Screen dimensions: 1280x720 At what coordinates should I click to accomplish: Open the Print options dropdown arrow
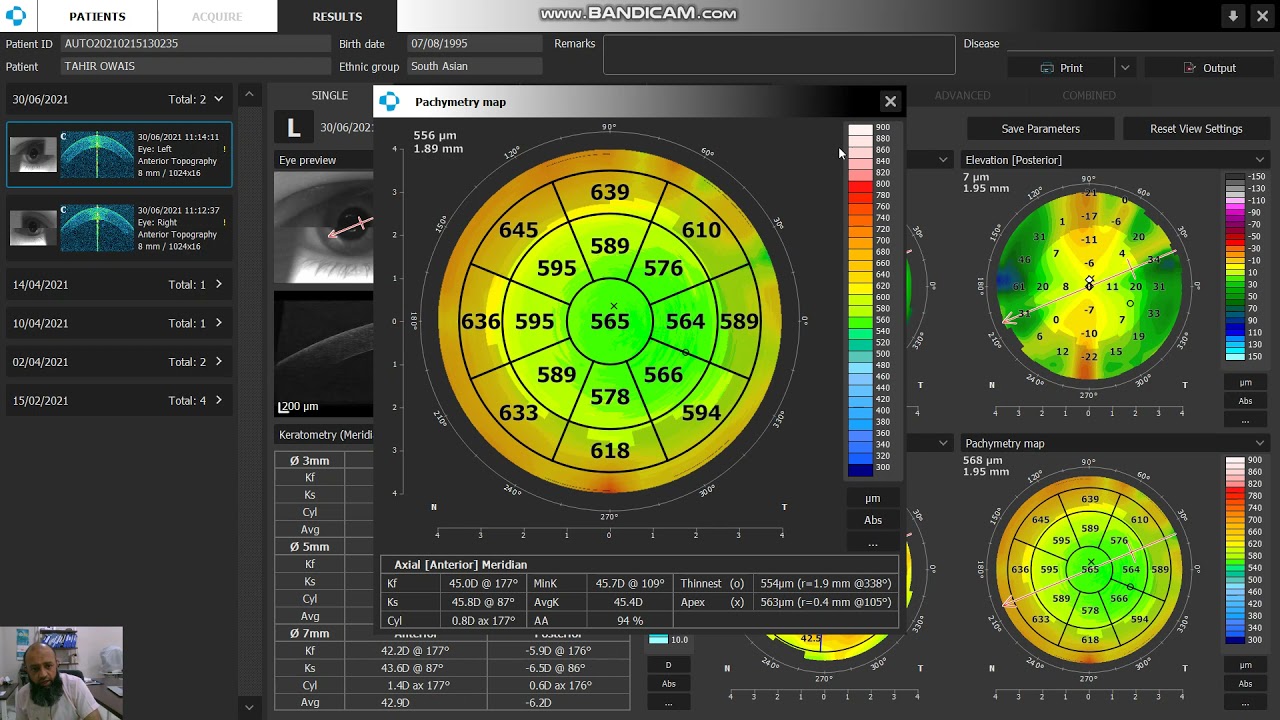(x=1125, y=68)
